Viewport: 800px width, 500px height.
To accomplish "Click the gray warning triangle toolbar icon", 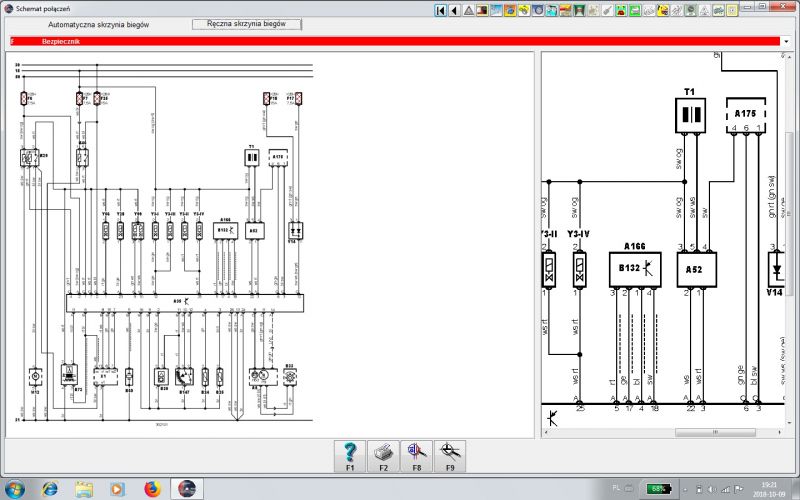I will [x=469, y=10].
